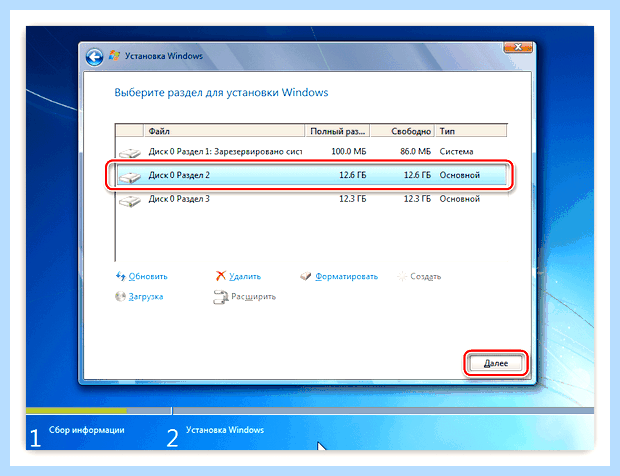Viewport: 620px width, 476px height.
Task: Click the Сбор информации step label
Action: (87, 430)
